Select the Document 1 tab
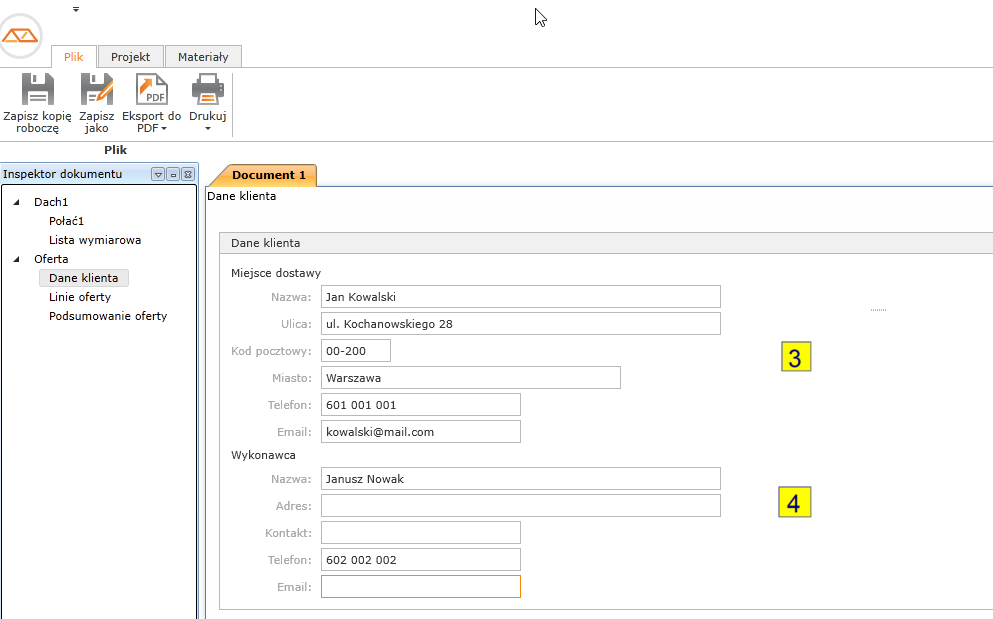This screenshot has width=993, height=619. tap(268, 175)
